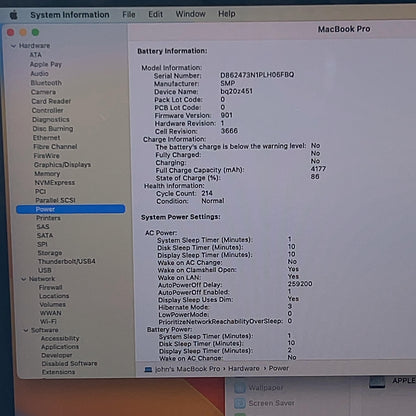Screen dimensions: 416x416
Task: Open the Edit menu
Action: (x=155, y=14)
